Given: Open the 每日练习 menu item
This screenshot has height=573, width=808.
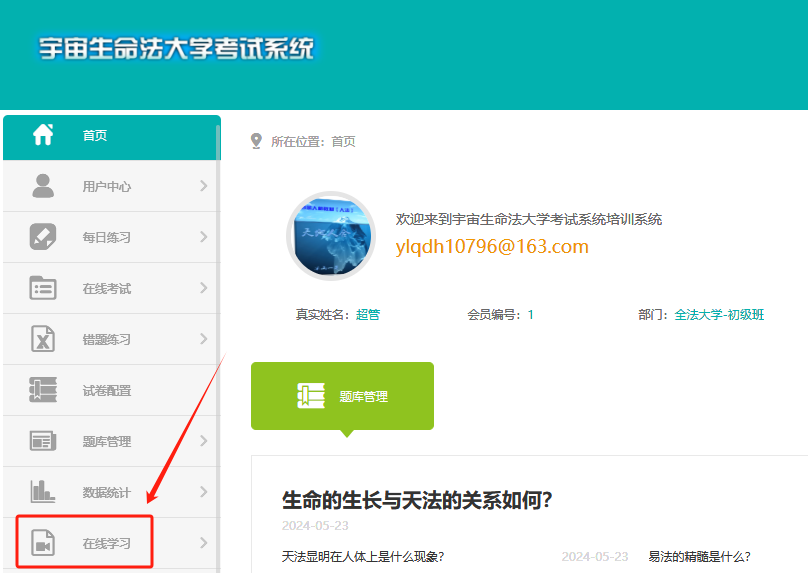Looking at the screenshot, I should click(x=112, y=237).
